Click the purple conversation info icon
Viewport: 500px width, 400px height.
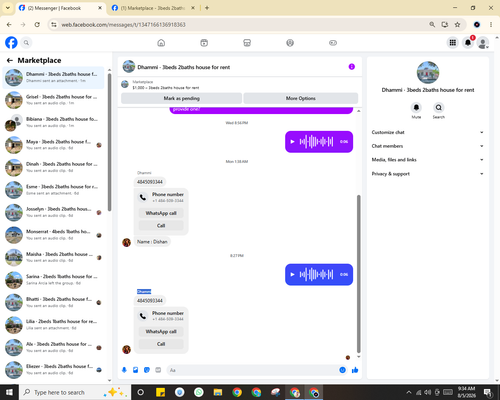[352, 67]
